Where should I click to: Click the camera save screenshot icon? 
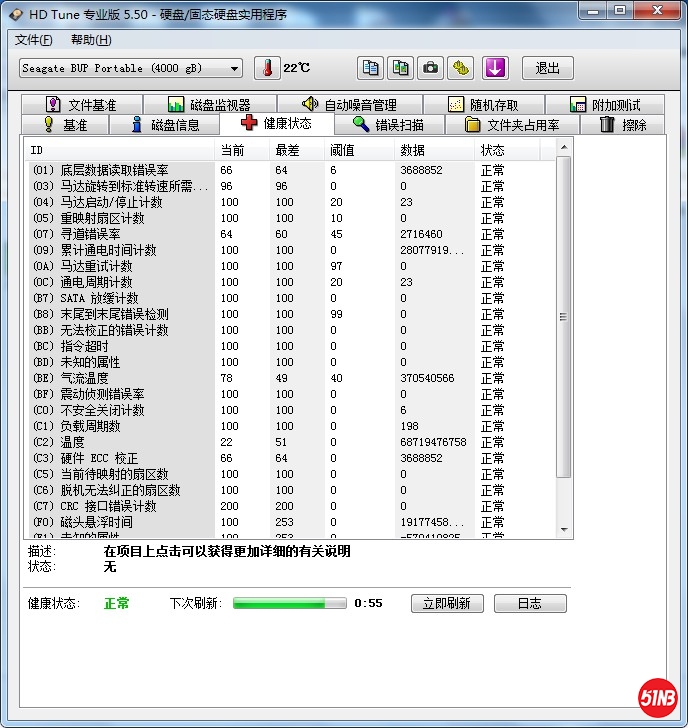[431, 68]
